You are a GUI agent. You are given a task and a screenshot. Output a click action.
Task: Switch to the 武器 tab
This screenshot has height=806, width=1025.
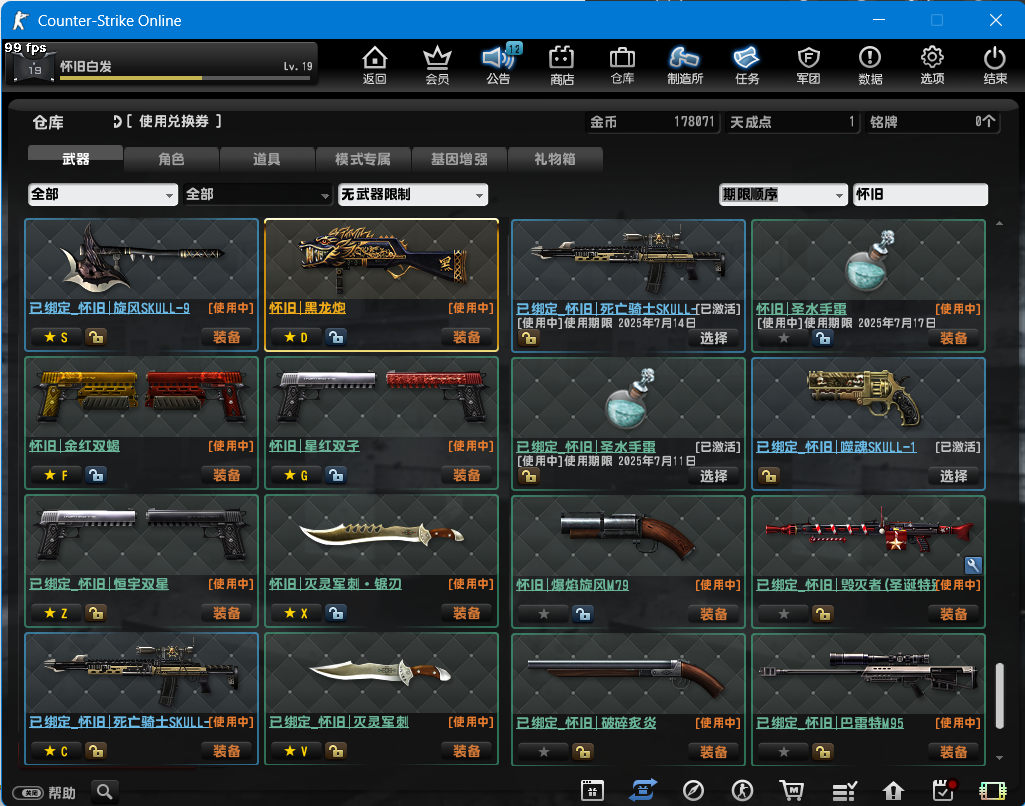tap(75, 158)
